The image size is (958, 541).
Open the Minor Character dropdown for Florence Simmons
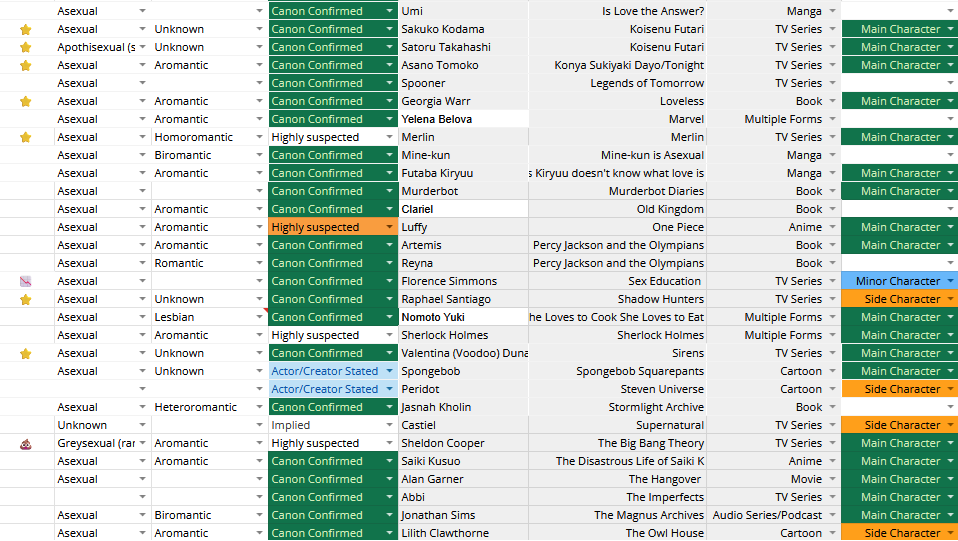[x=949, y=282]
